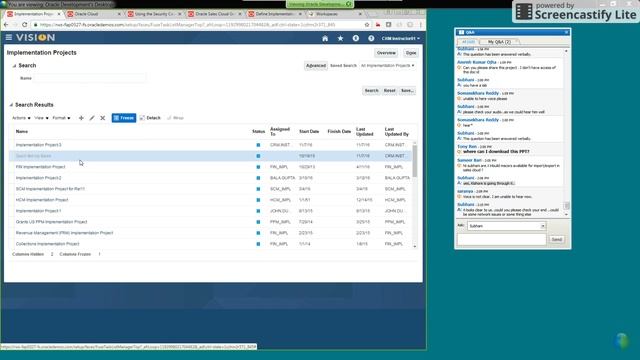The height and width of the screenshot is (360, 640).
Task: Bookmark the page with the address bar star
Action: pyautogui.click(x=367, y=25)
